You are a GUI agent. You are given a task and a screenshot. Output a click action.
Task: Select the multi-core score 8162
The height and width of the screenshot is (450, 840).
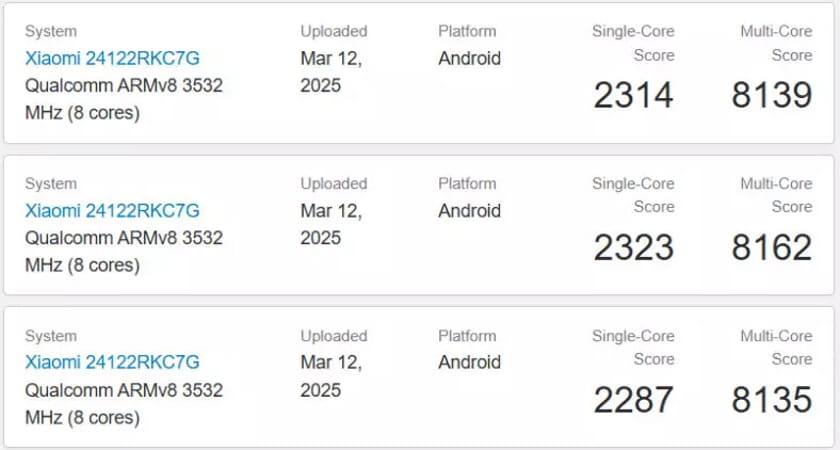click(x=772, y=248)
